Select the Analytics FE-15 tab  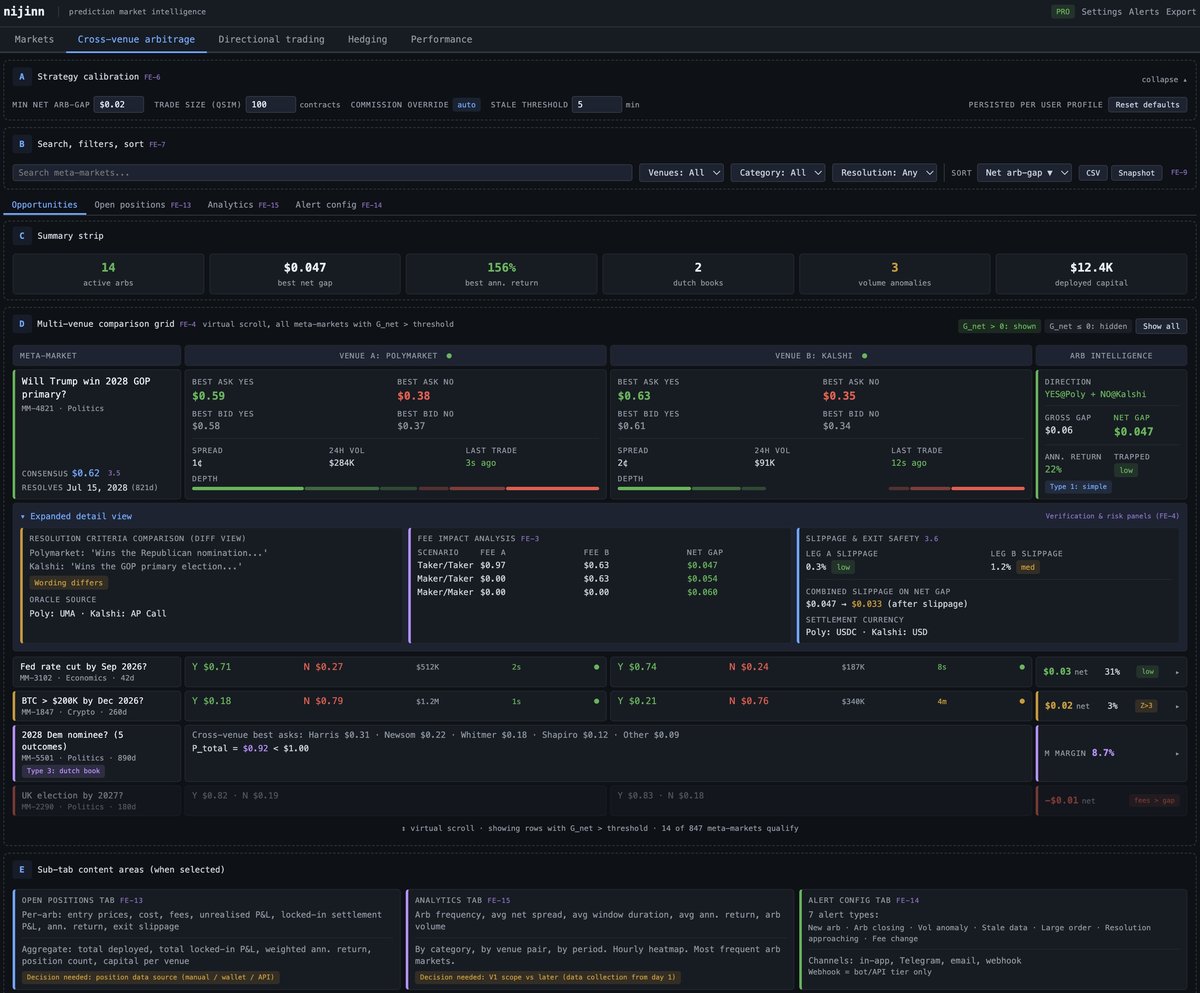coord(242,204)
